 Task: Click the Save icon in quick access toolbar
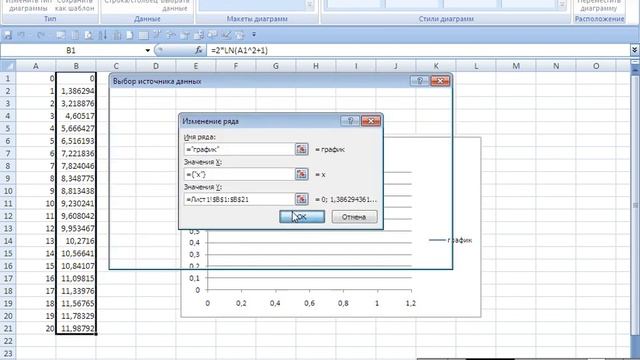pyautogui.click(x=7, y=35)
